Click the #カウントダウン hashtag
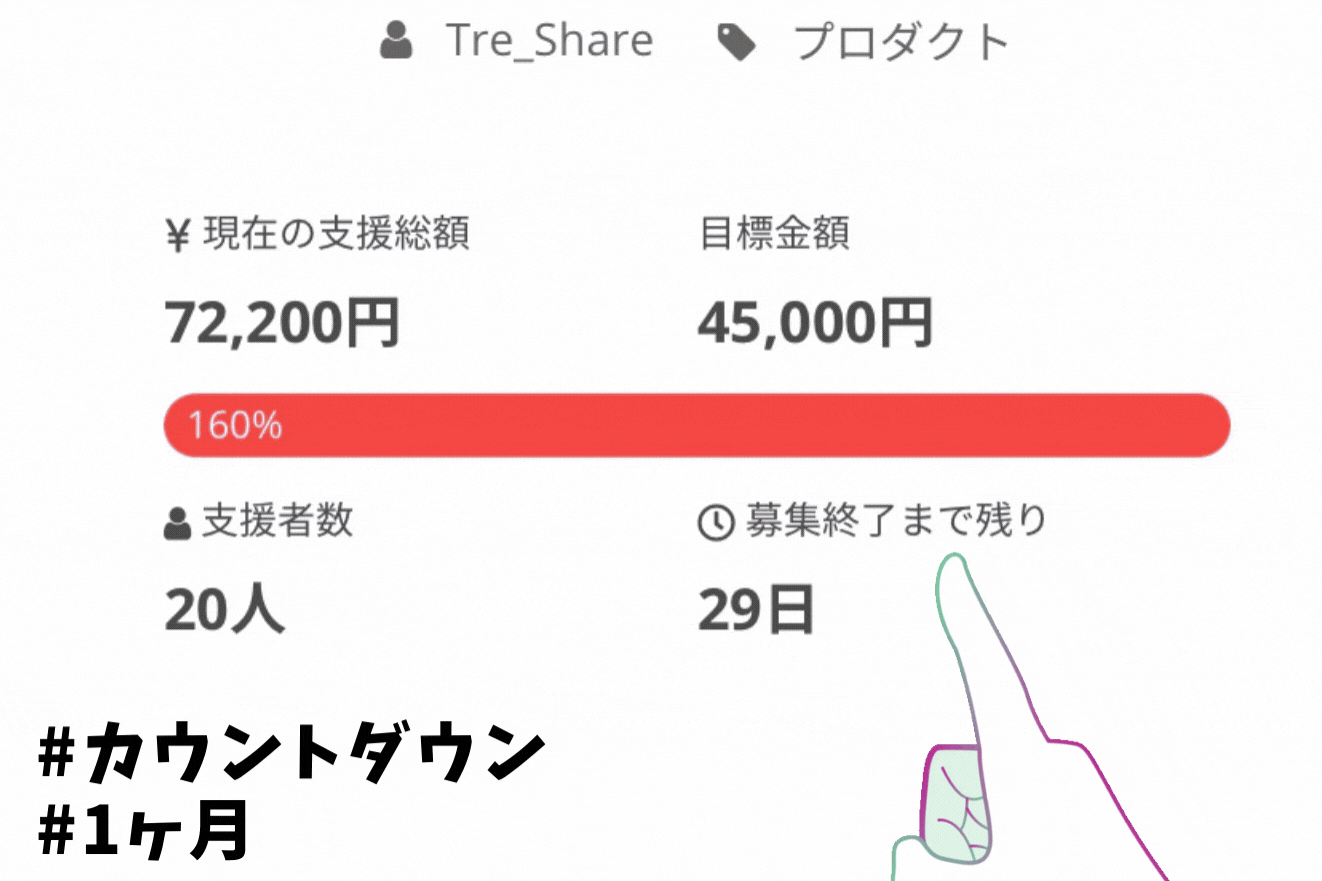 [x=292, y=757]
